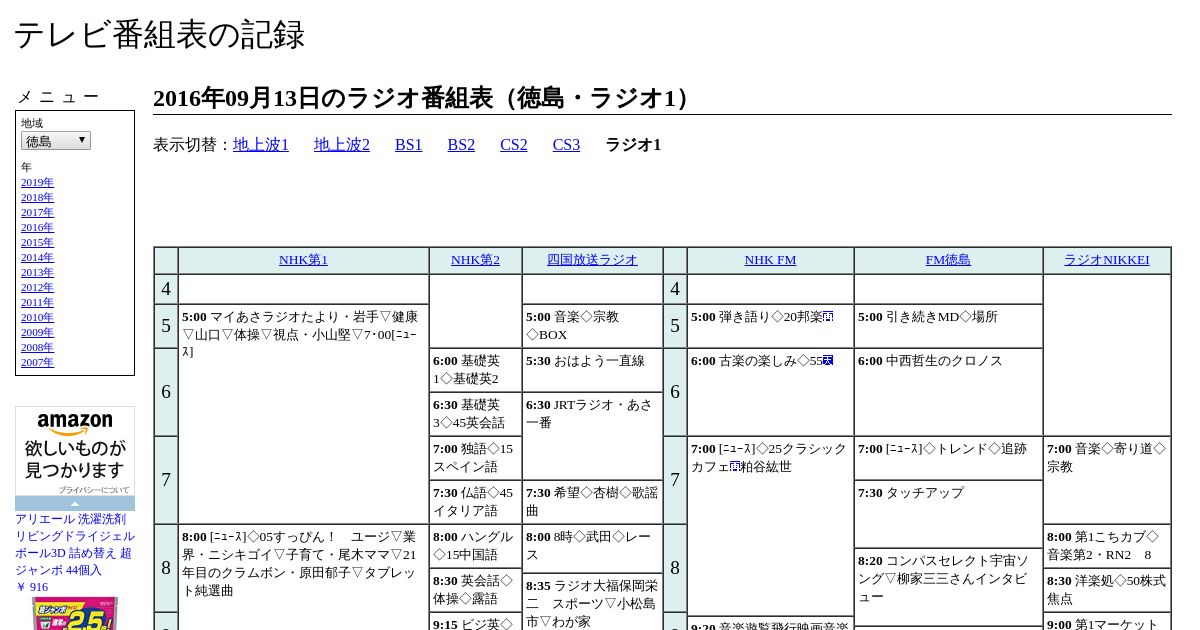Switch display to 地上波2
This screenshot has height=630, width=1200.
pyautogui.click(x=342, y=145)
